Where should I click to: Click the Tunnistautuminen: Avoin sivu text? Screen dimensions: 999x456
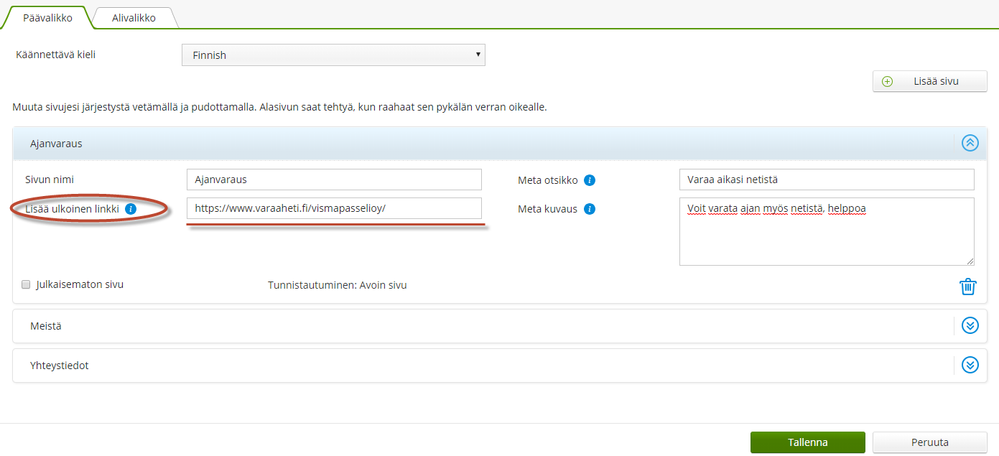coord(337,285)
